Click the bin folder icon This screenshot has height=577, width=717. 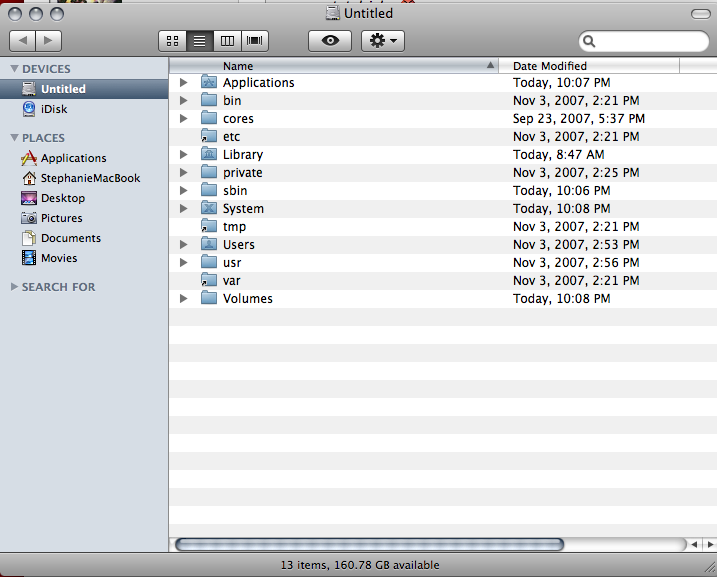[209, 100]
